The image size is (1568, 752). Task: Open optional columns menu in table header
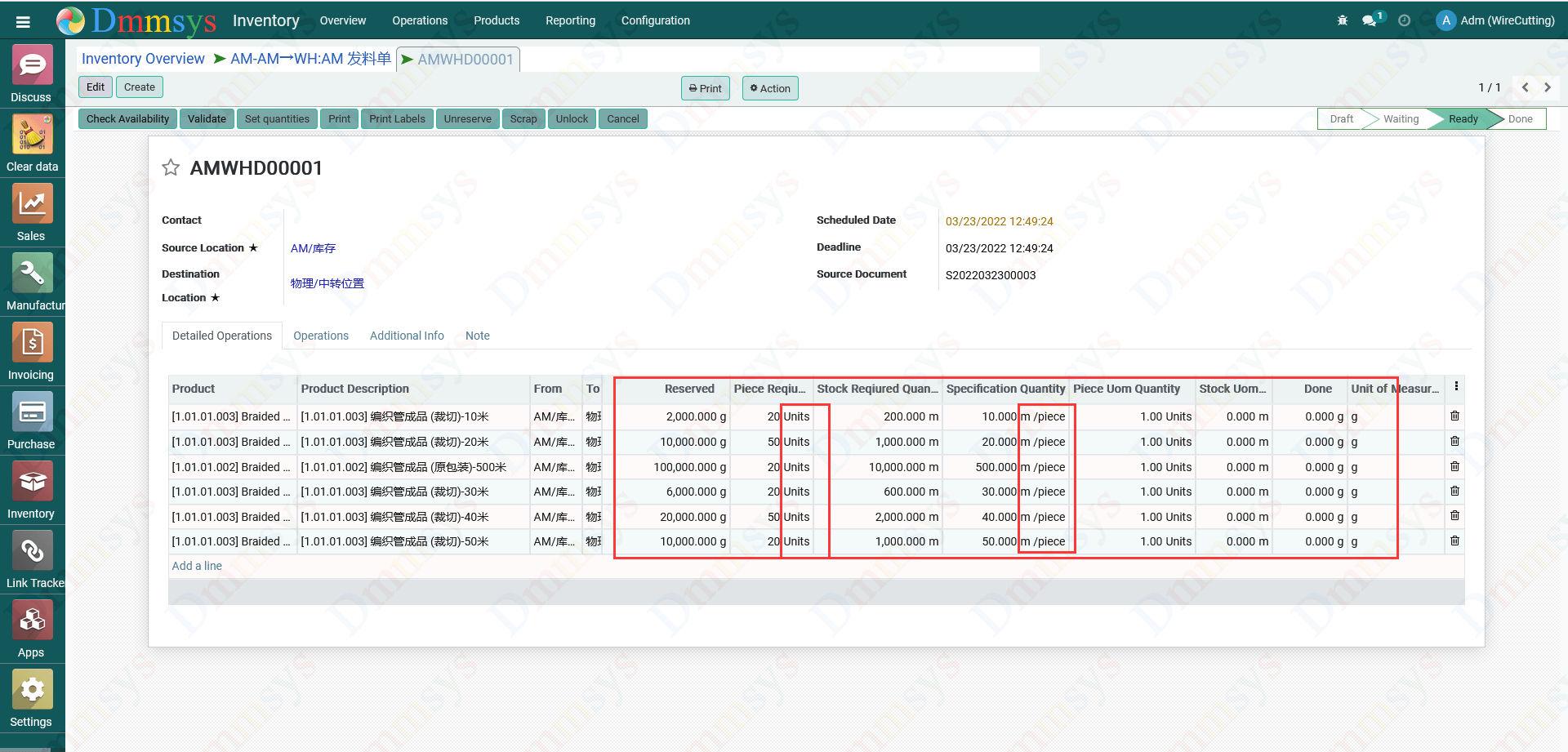click(1456, 386)
